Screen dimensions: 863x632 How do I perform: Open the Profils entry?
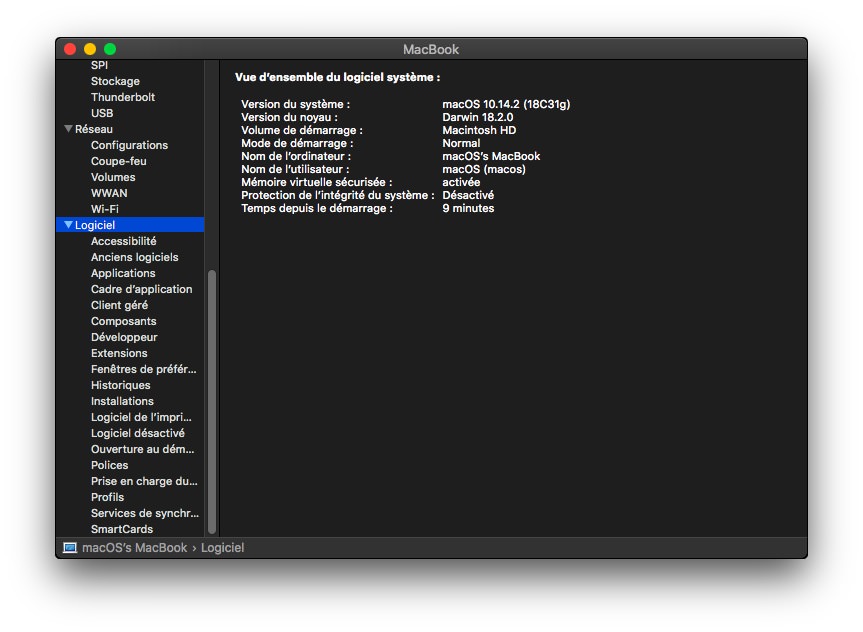coord(107,496)
